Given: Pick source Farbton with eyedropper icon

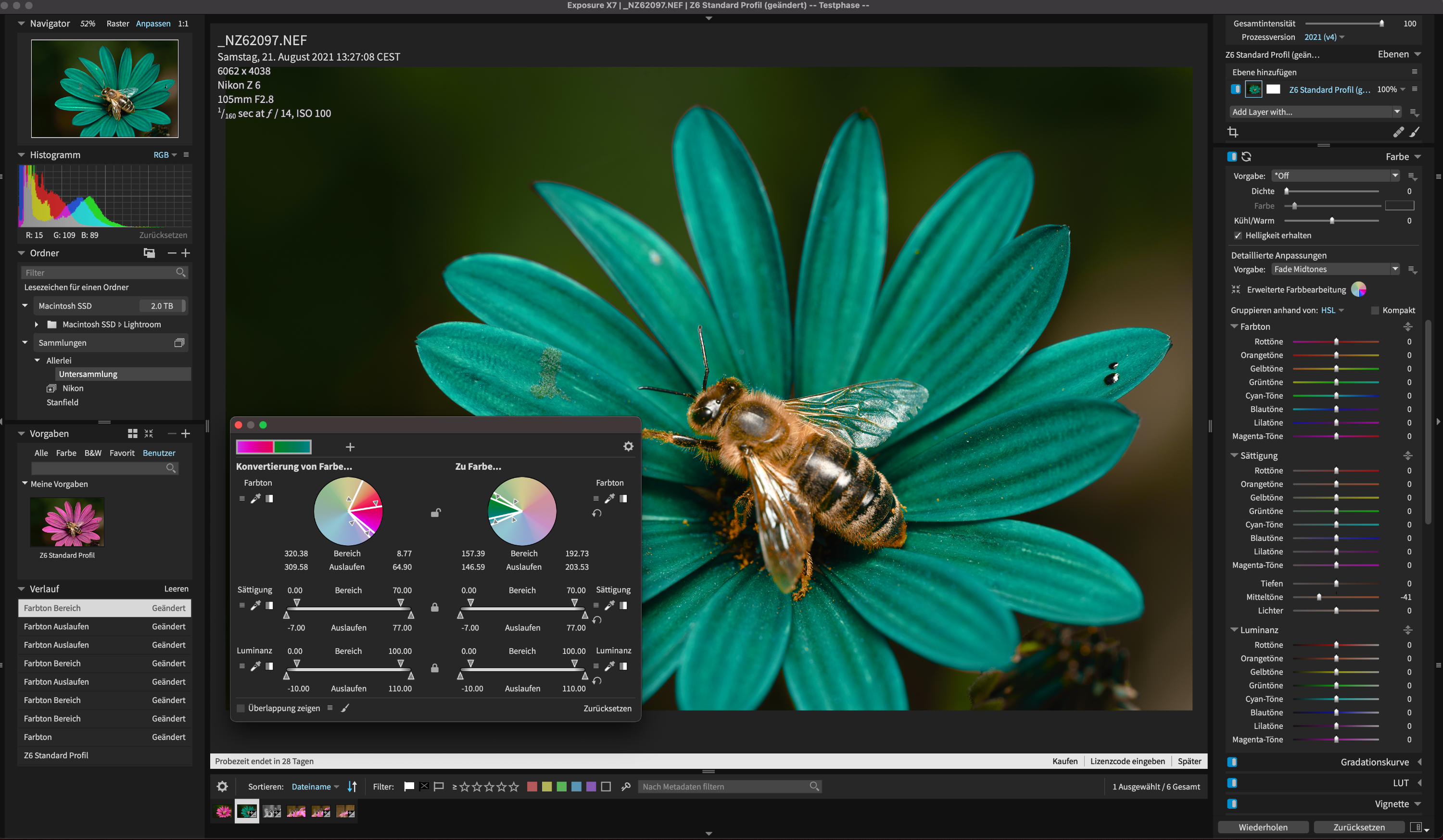Looking at the screenshot, I should tap(255, 498).
